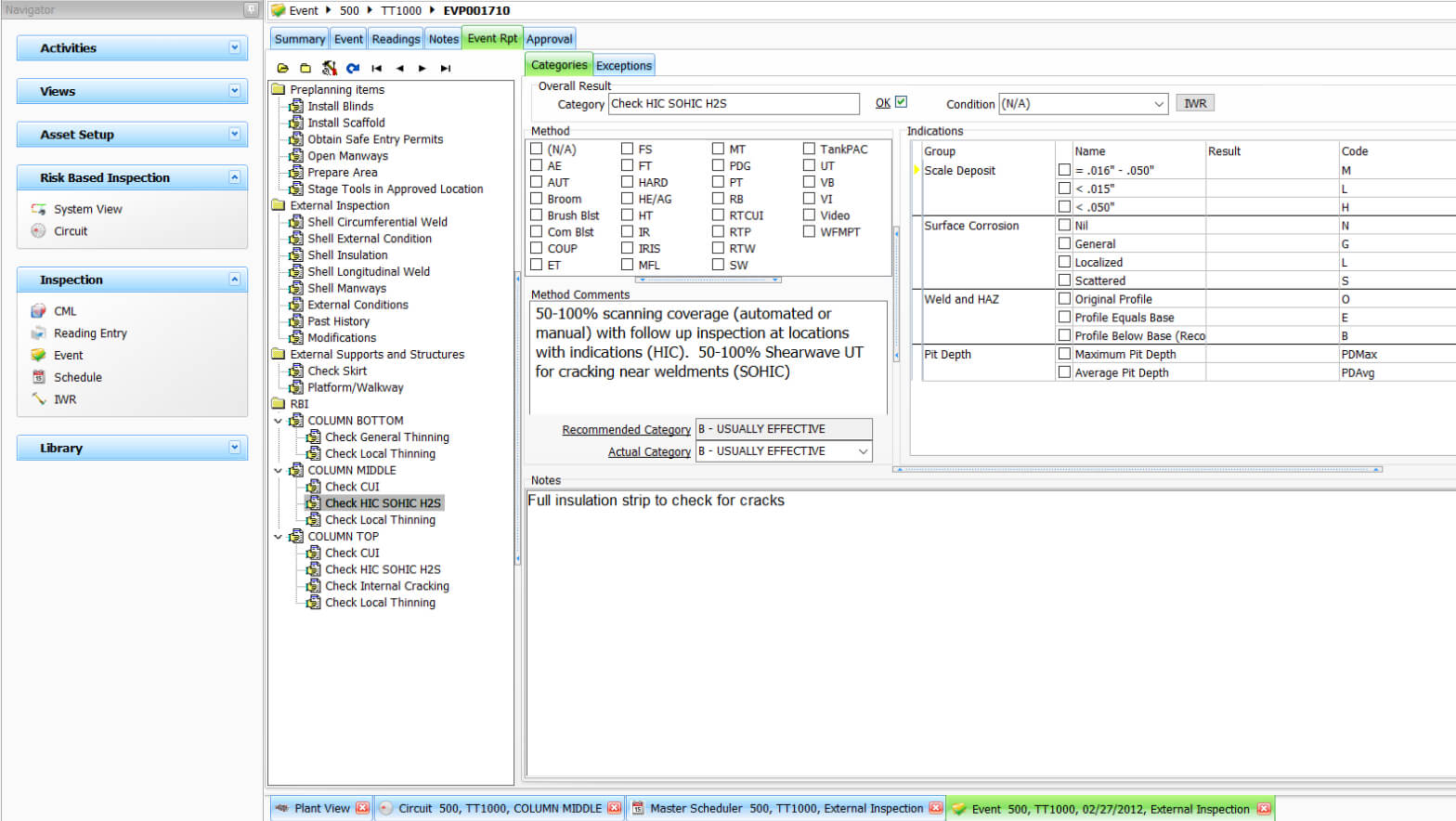1456x821 pixels.
Task: Click in the Notes text area
Action: point(984,632)
